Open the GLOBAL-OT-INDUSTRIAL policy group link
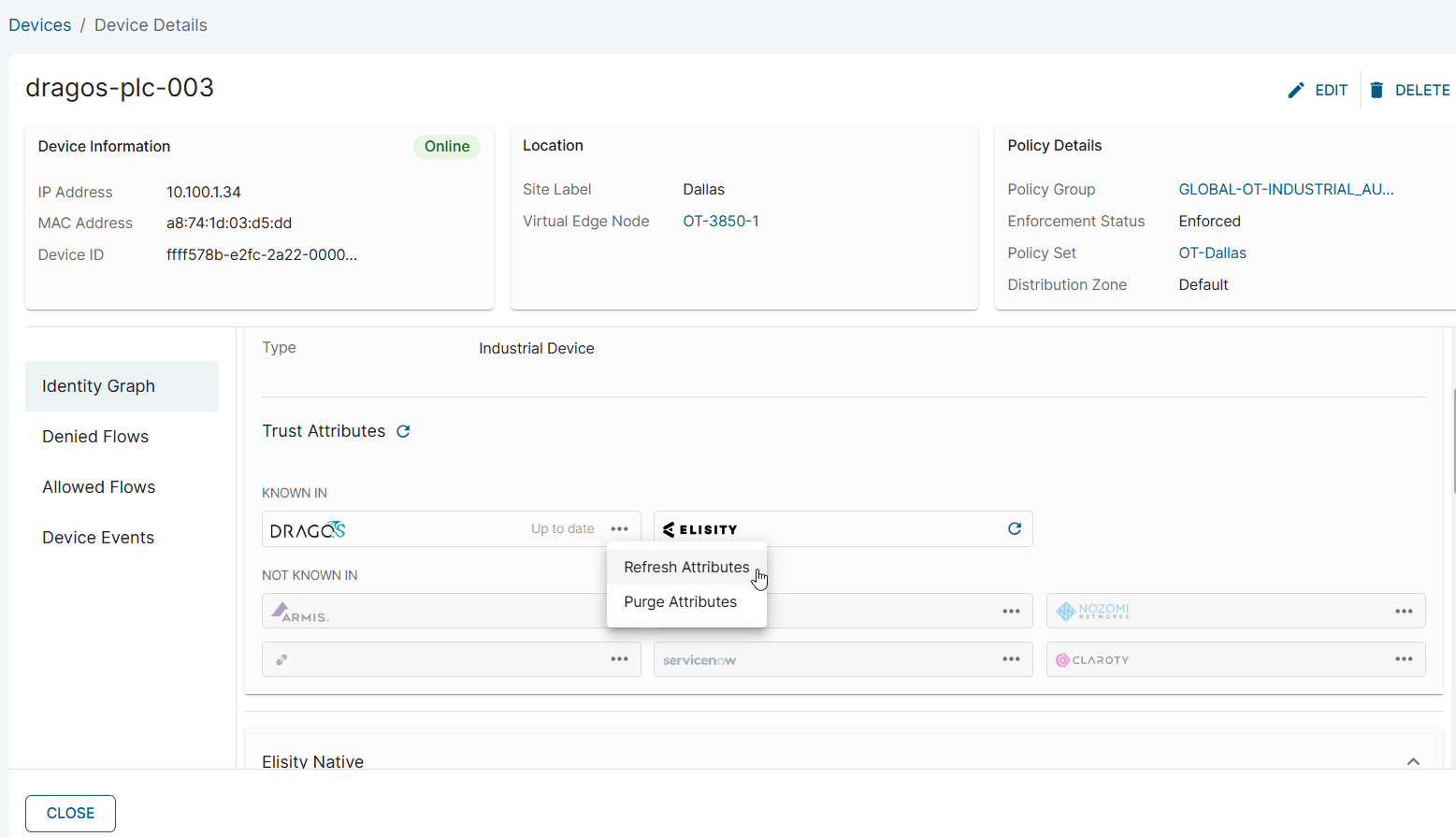The height and width of the screenshot is (837, 1456). click(x=1286, y=189)
